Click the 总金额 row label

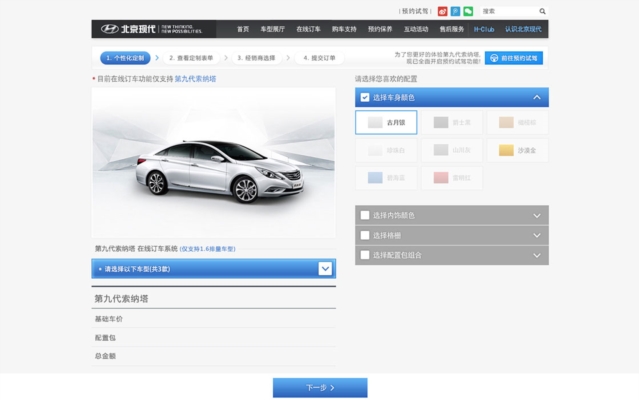click(x=105, y=356)
